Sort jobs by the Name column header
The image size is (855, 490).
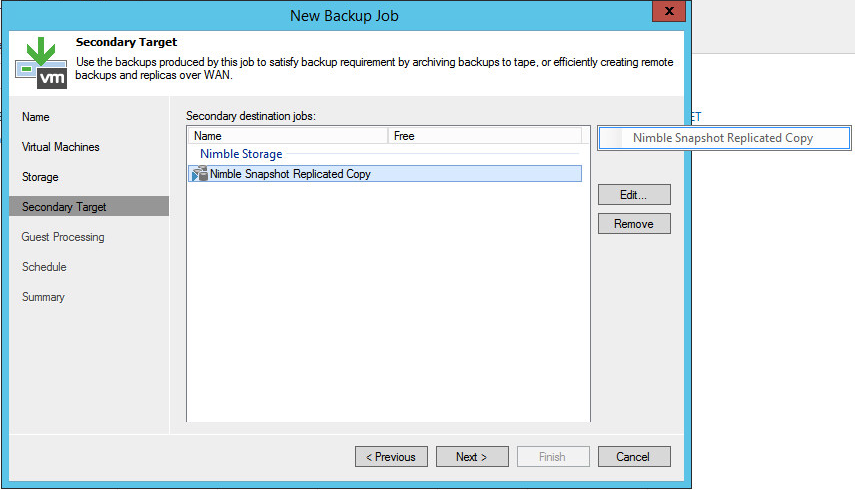(x=288, y=136)
